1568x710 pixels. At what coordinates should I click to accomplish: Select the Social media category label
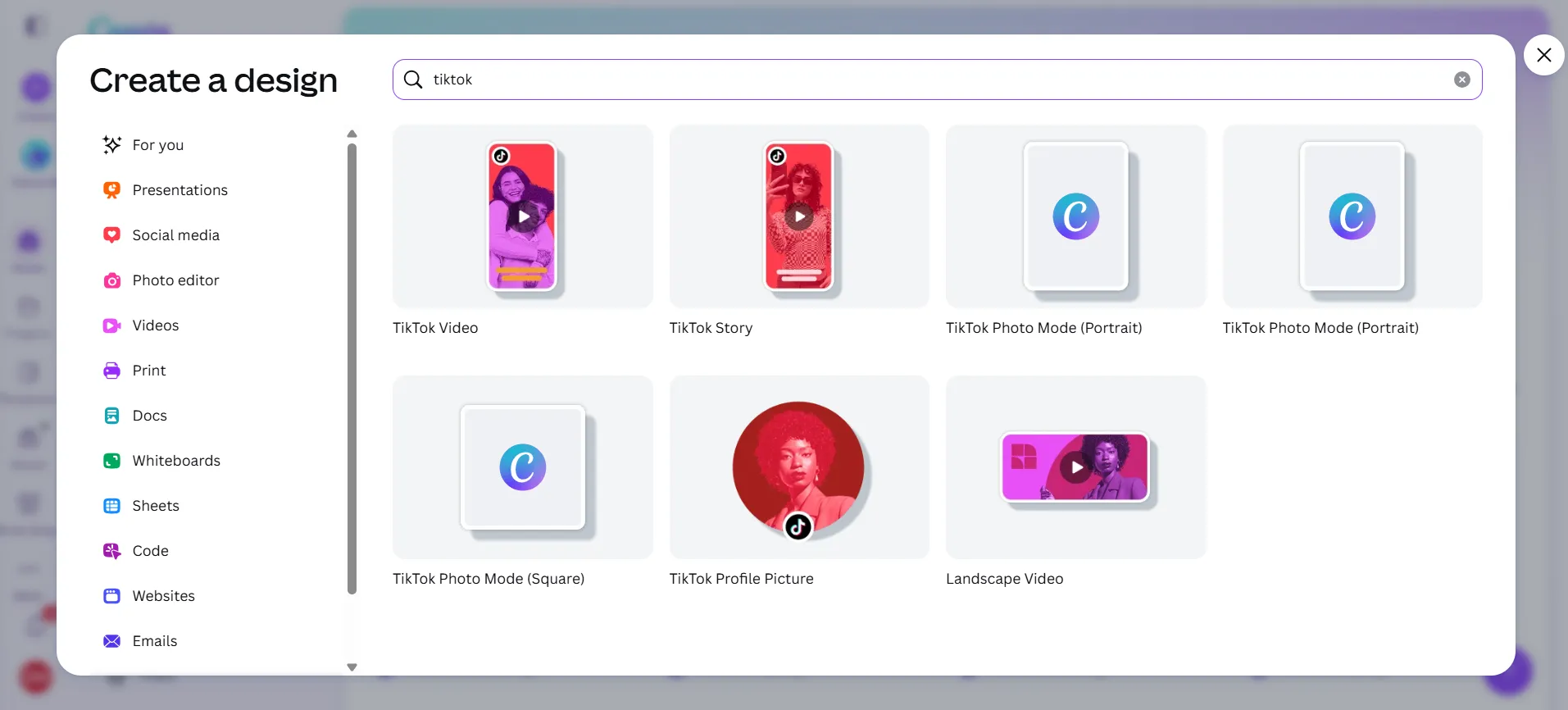[176, 235]
